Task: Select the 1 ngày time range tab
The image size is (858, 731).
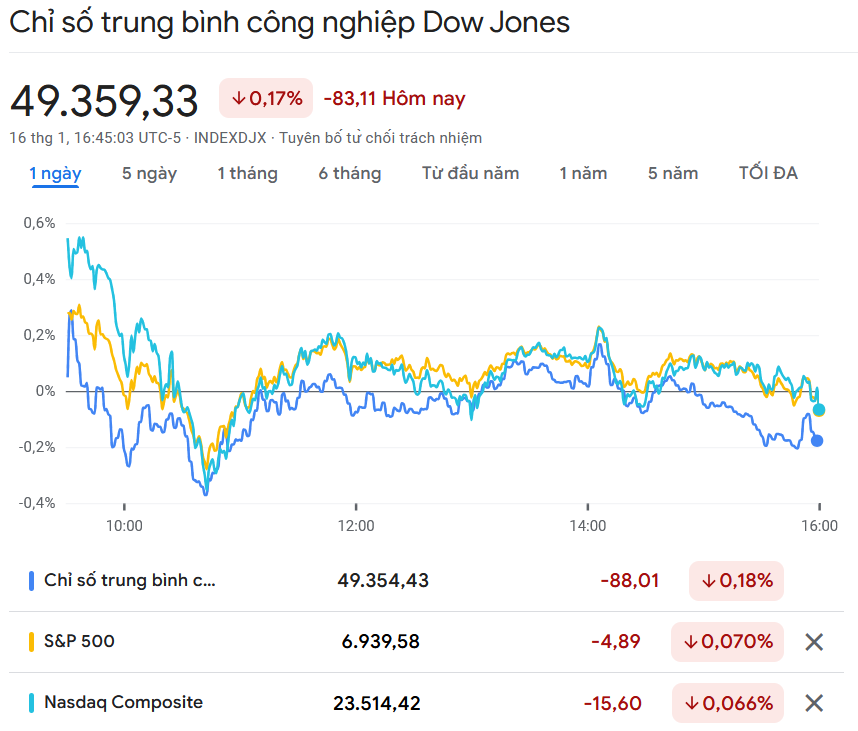Action: pyautogui.click(x=55, y=173)
